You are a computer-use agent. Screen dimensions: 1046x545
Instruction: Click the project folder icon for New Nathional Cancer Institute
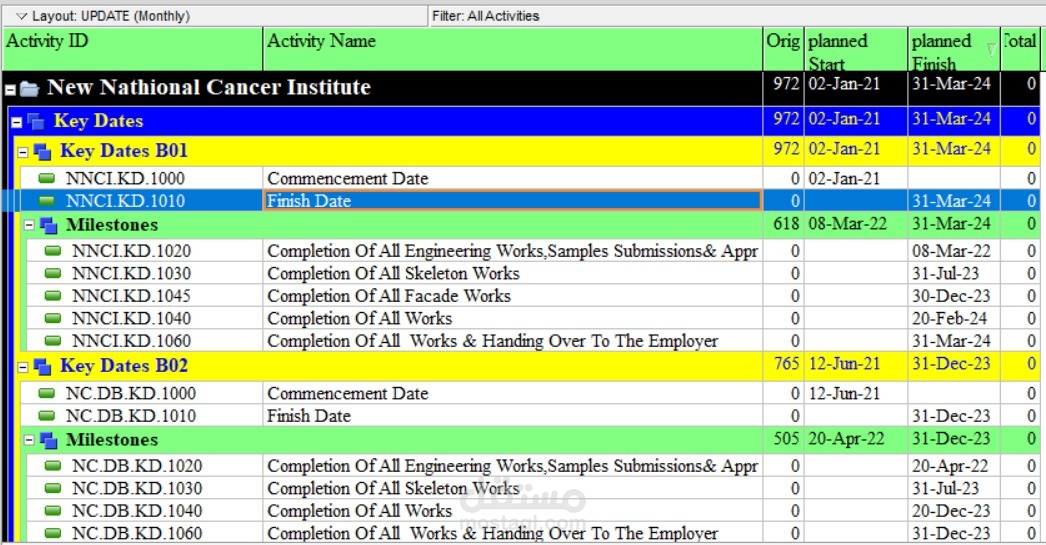29,88
